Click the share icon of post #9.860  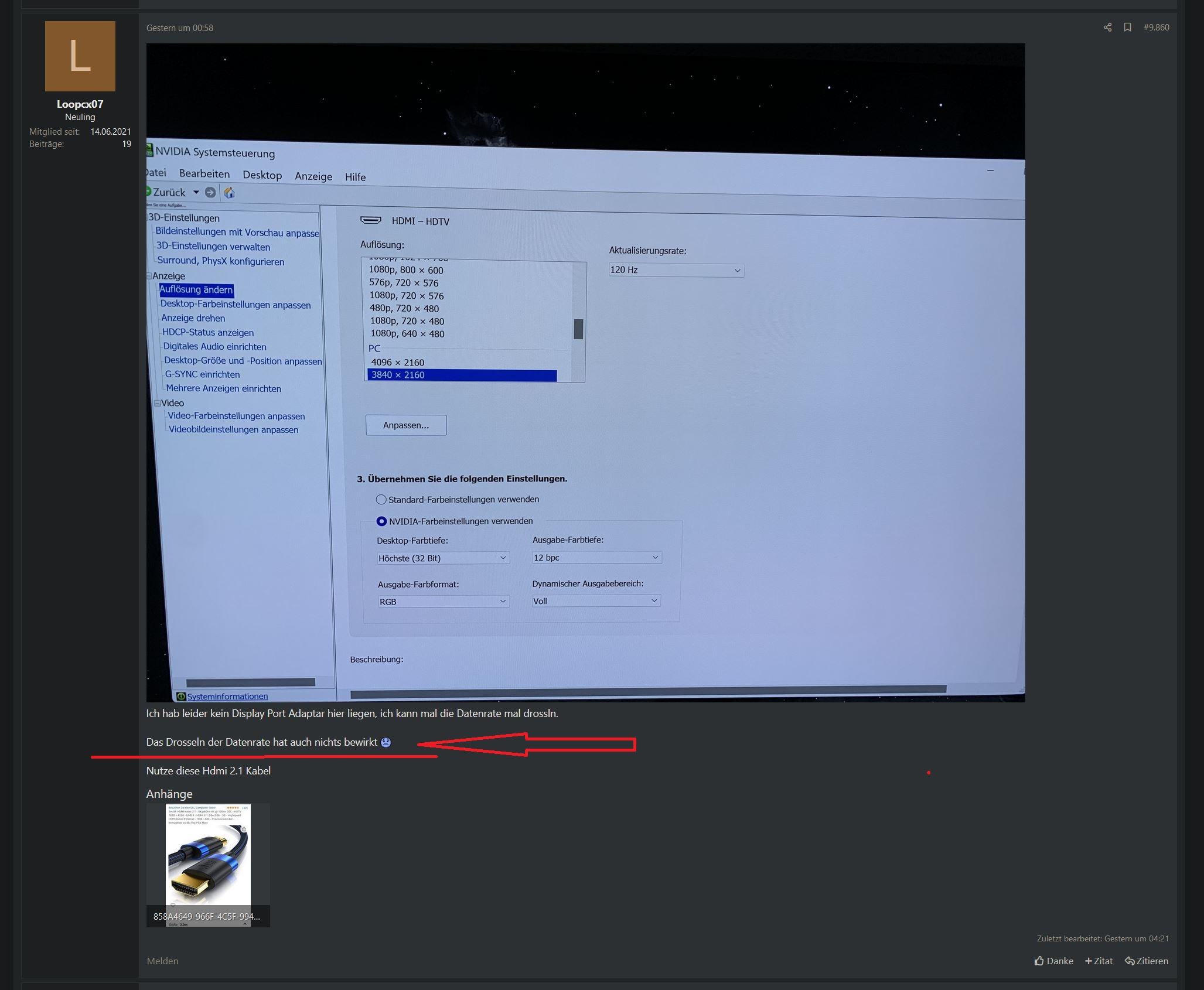(x=1107, y=28)
